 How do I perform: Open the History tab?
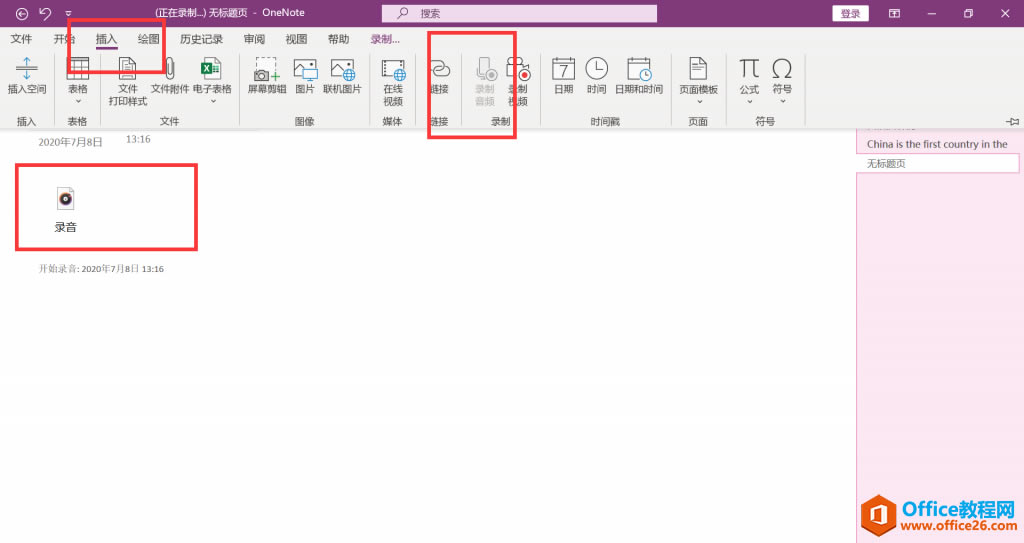coord(201,39)
